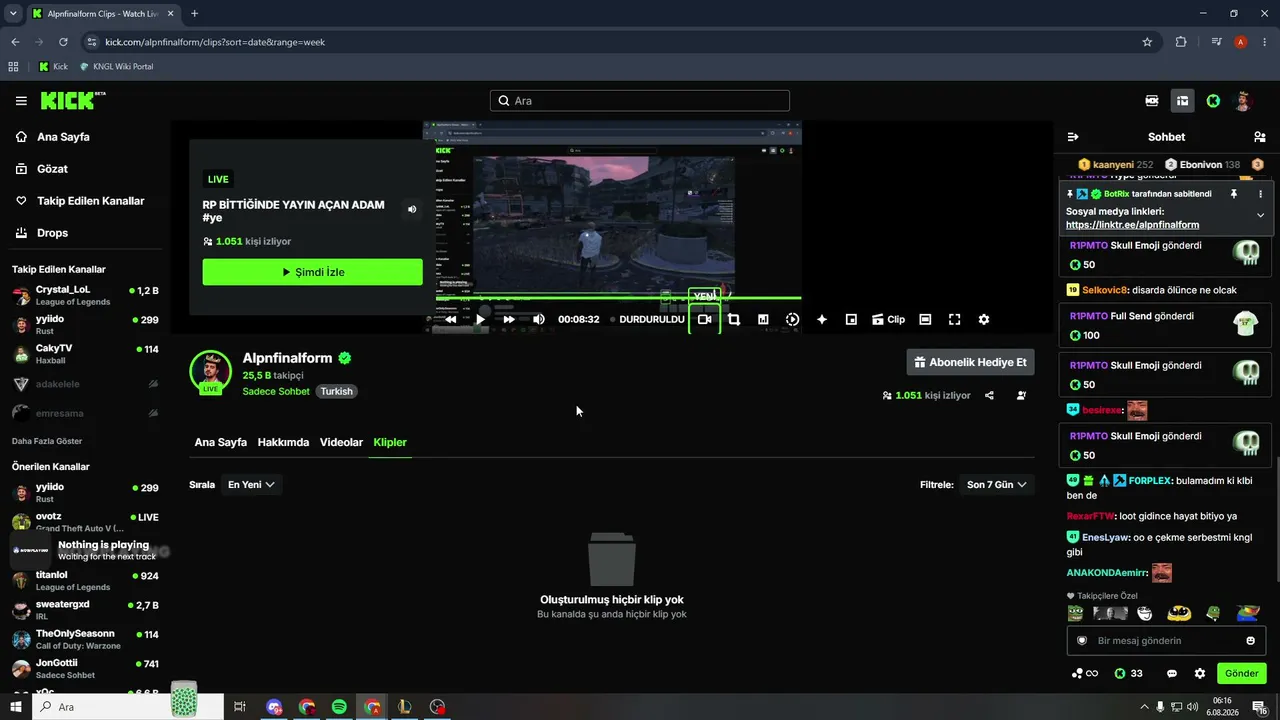Open the green Kicks coin icon in header
The width and height of the screenshot is (1280, 720).
1213,101
